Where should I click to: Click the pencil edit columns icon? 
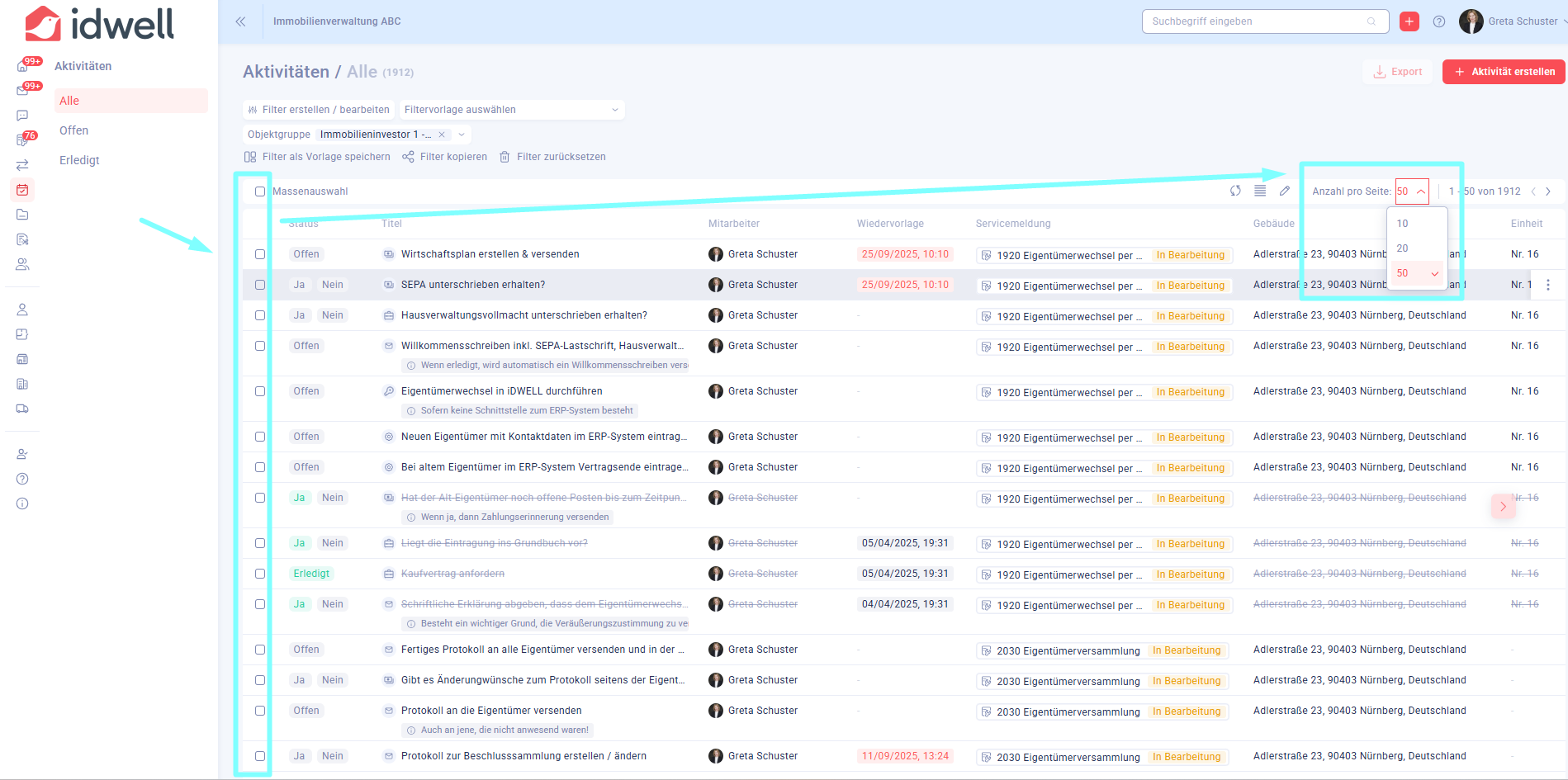1285,191
